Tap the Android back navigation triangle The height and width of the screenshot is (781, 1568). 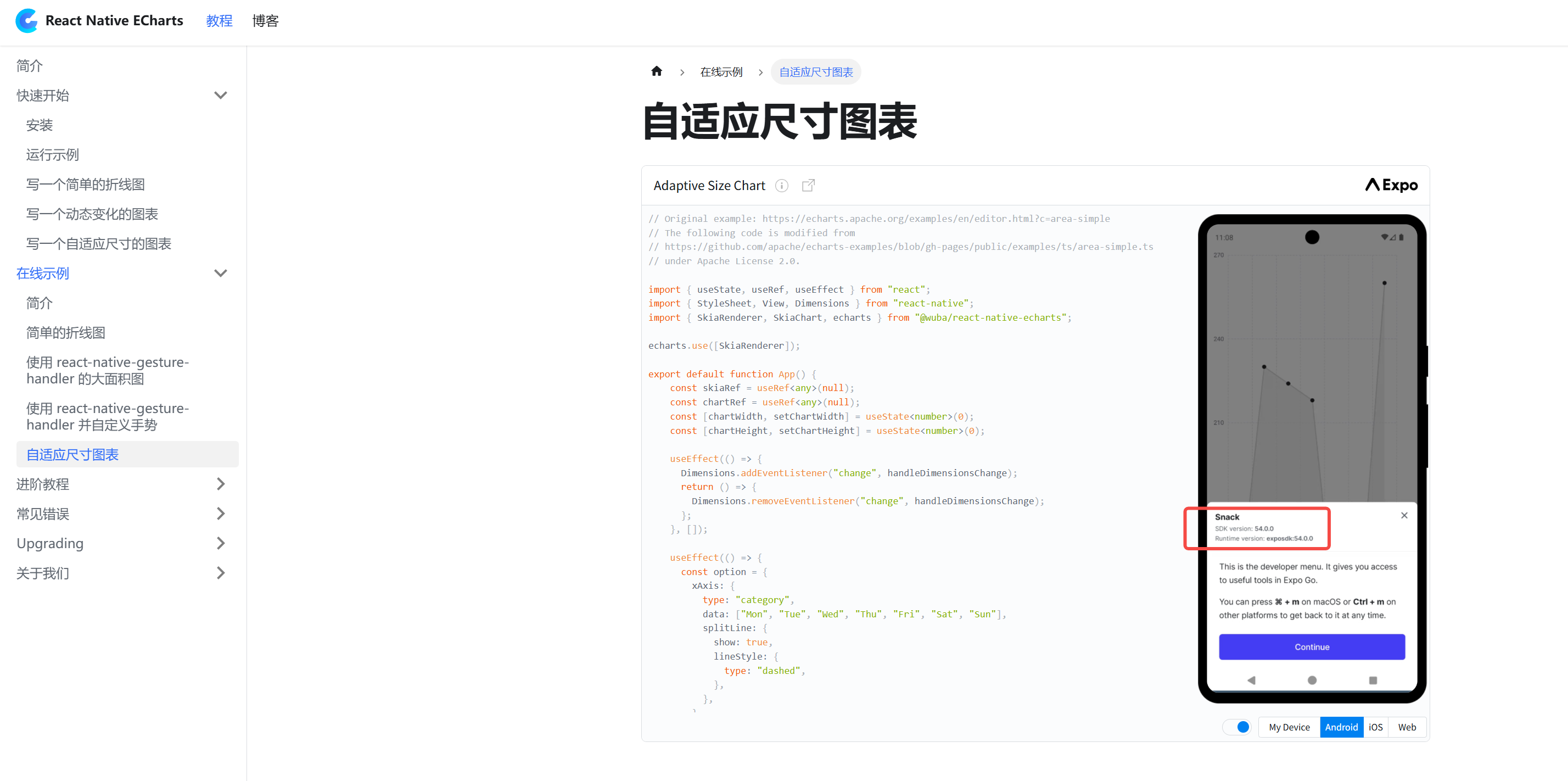point(1251,680)
